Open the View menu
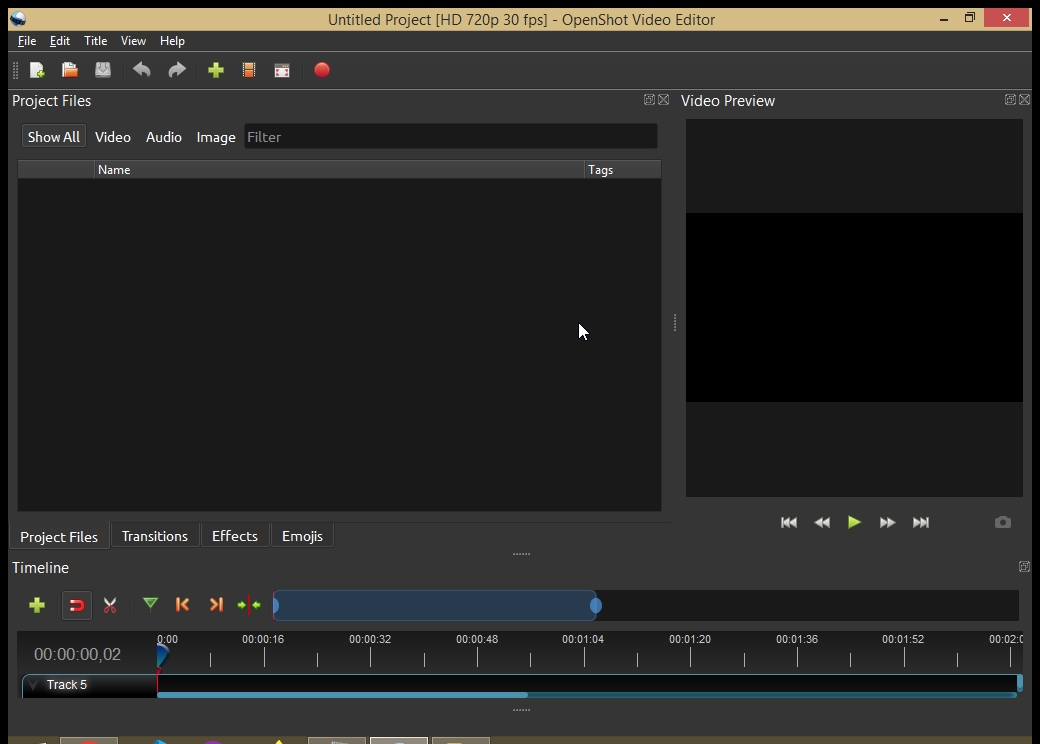This screenshot has width=1040, height=744. pyautogui.click(x=133, y=41)
